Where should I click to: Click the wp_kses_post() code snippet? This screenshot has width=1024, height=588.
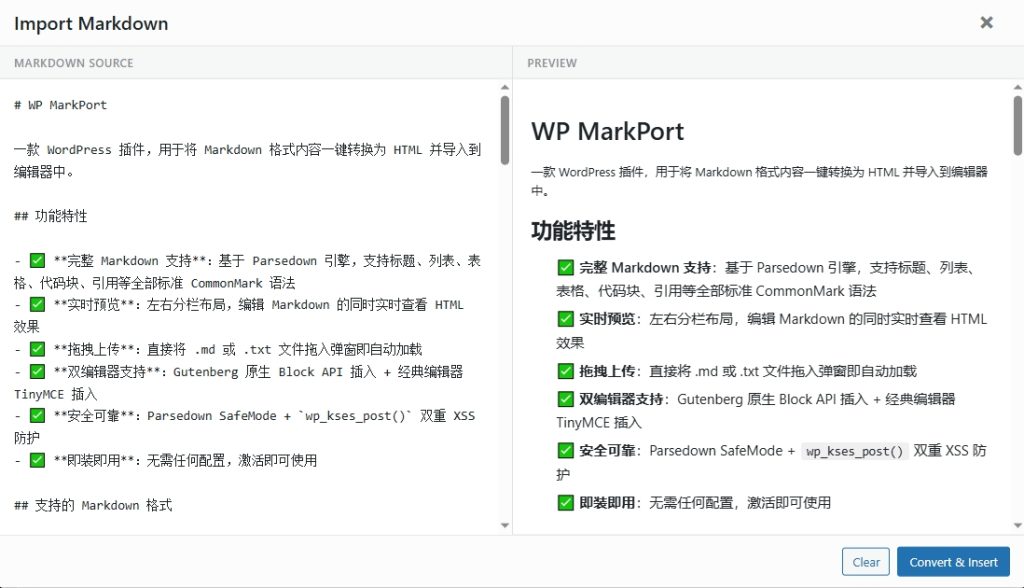[x=855, y=451]
